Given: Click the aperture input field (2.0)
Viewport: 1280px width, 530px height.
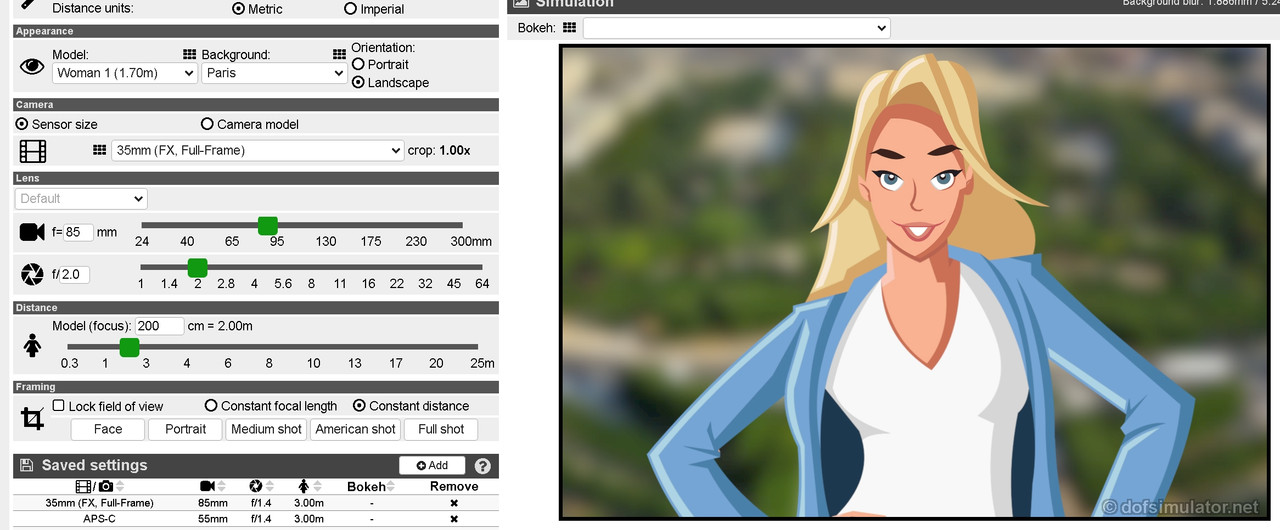Looking at the screenshot, I should [74, 274].
